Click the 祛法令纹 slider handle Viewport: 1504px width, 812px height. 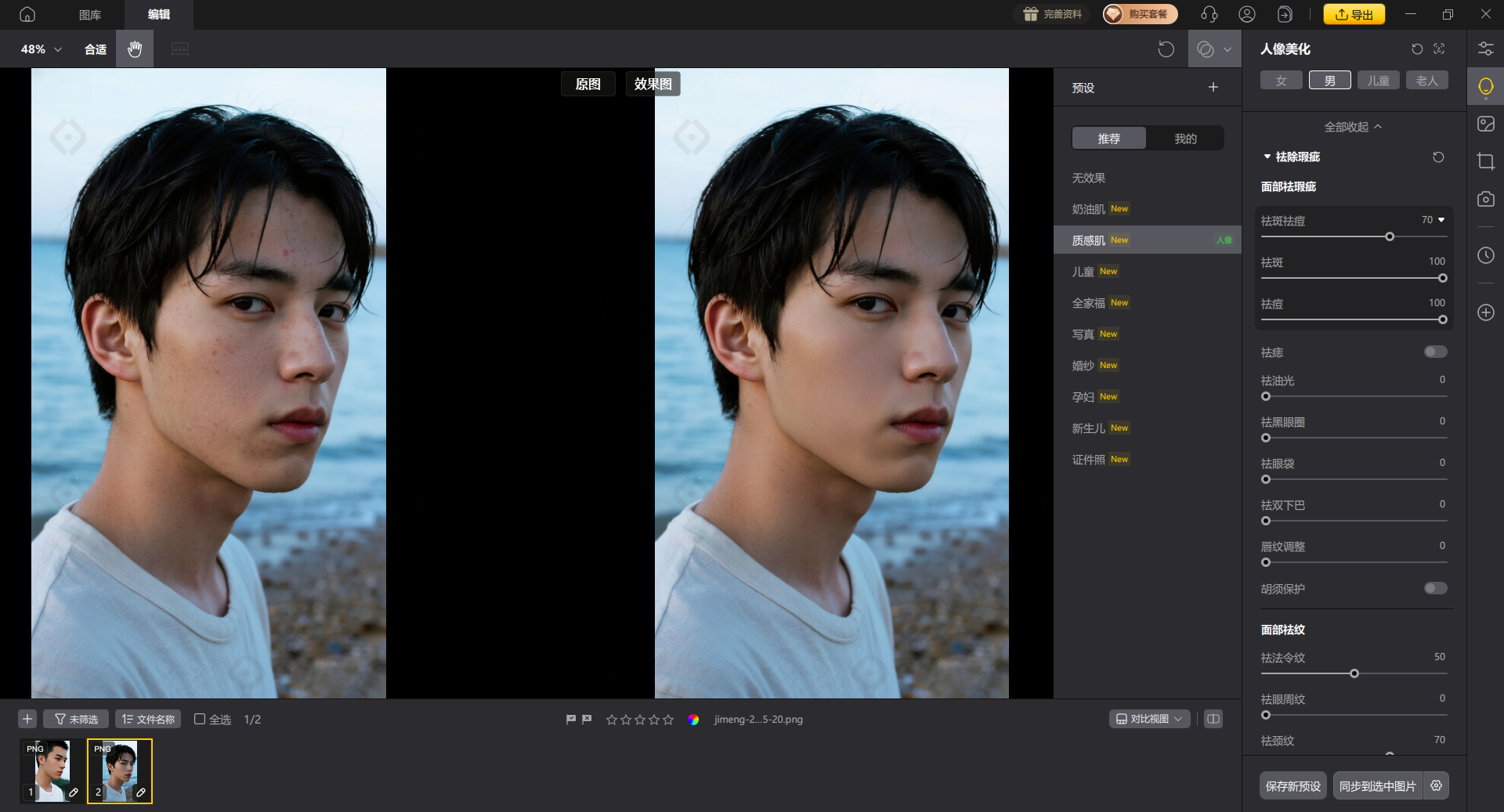[1354, 673]
